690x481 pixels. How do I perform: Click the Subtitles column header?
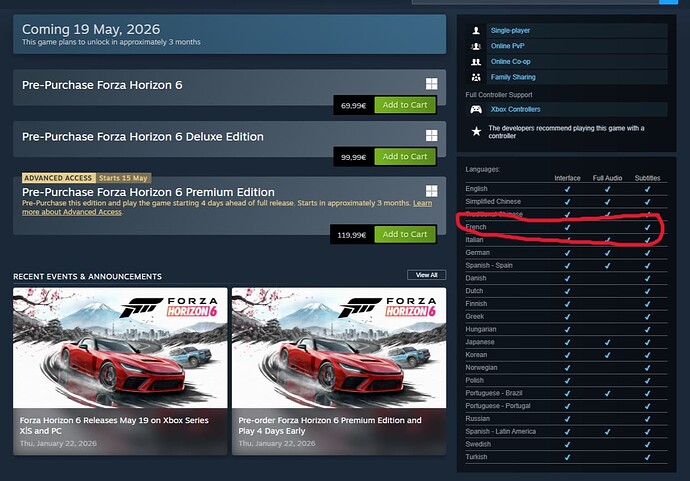647,178
